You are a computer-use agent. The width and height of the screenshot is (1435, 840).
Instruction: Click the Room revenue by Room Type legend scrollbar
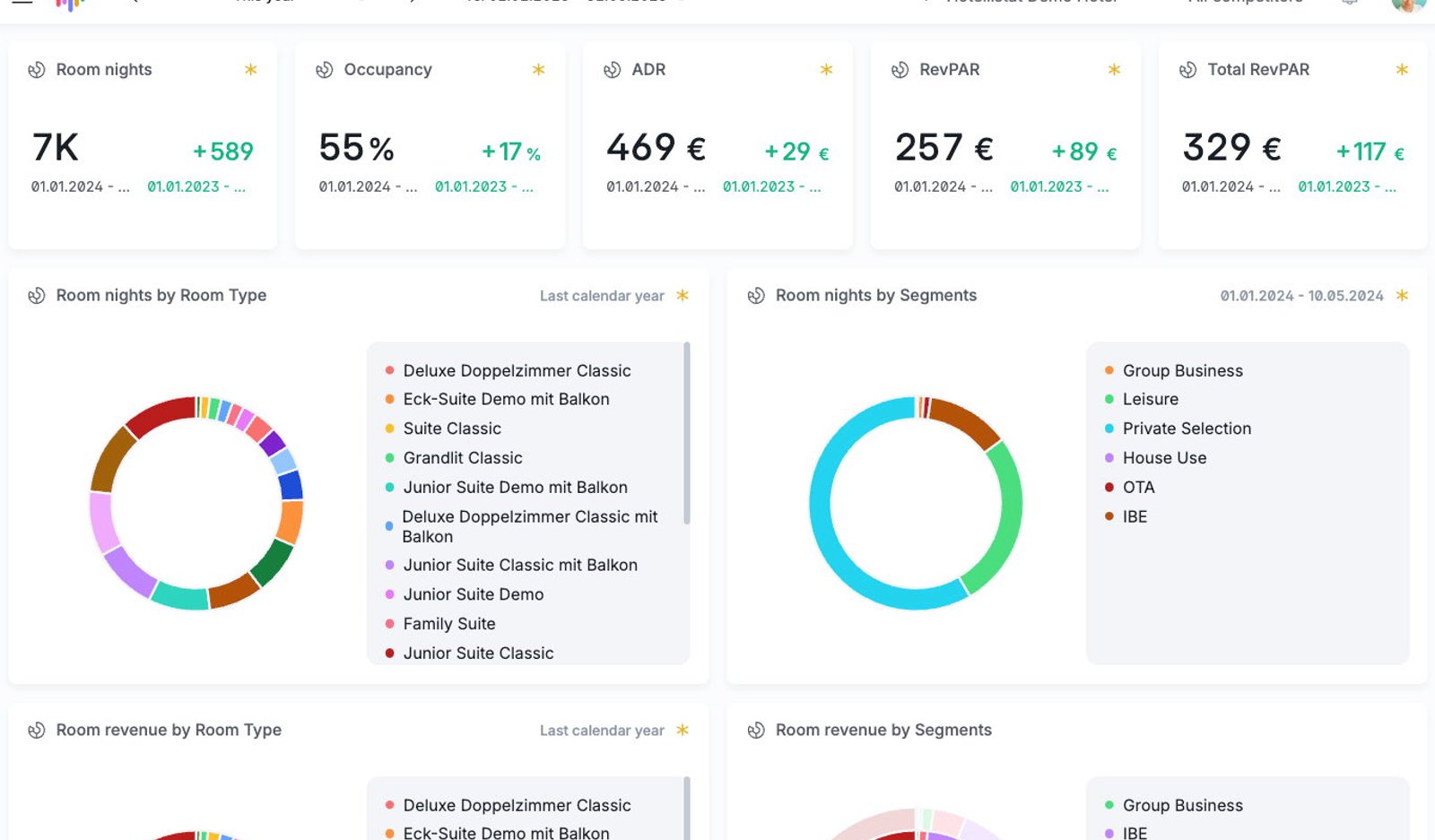click(x=687, y=808)
